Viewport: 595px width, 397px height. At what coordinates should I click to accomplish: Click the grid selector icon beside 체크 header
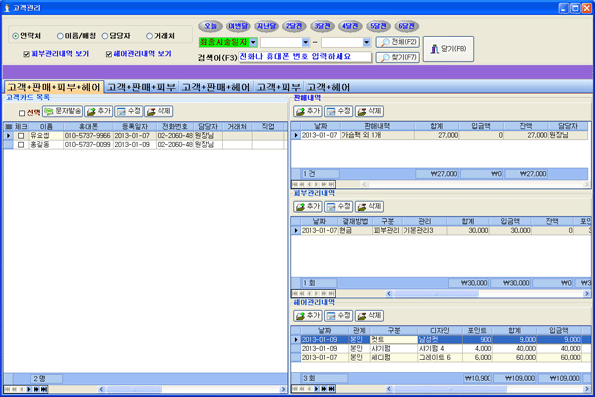pos(8,126)
